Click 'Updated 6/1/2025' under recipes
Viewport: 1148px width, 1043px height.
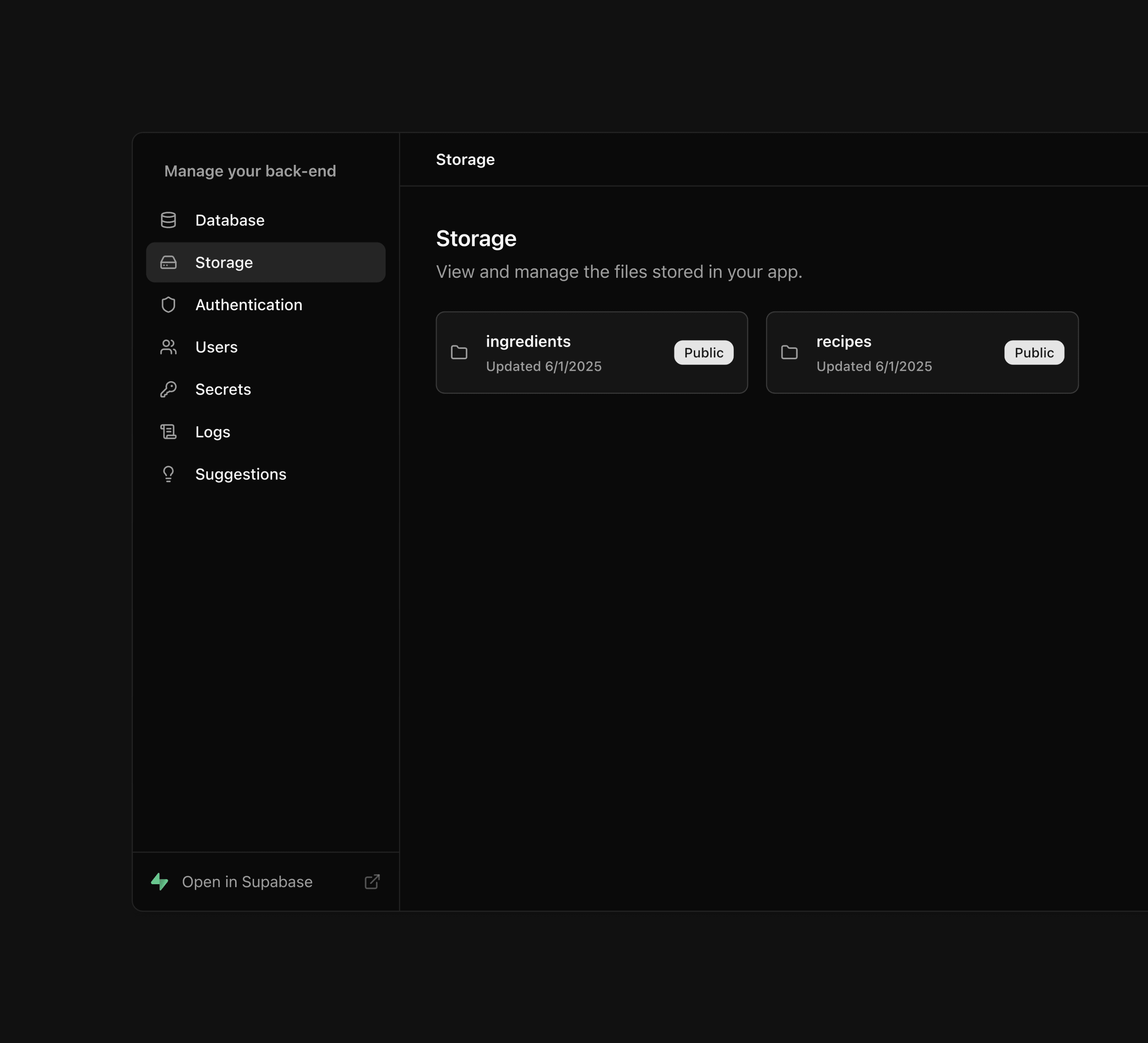[x=874, y=366]
